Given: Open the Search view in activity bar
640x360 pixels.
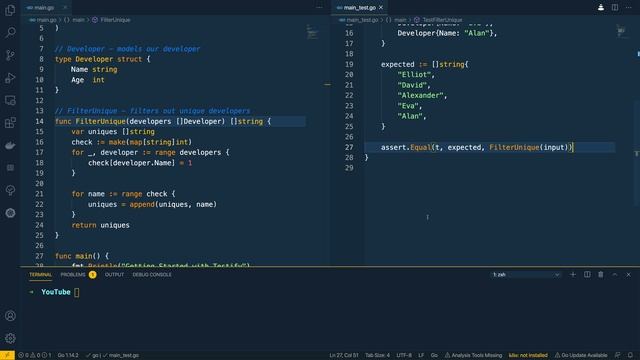Looking at the screenshot, I should coord(10,32).
